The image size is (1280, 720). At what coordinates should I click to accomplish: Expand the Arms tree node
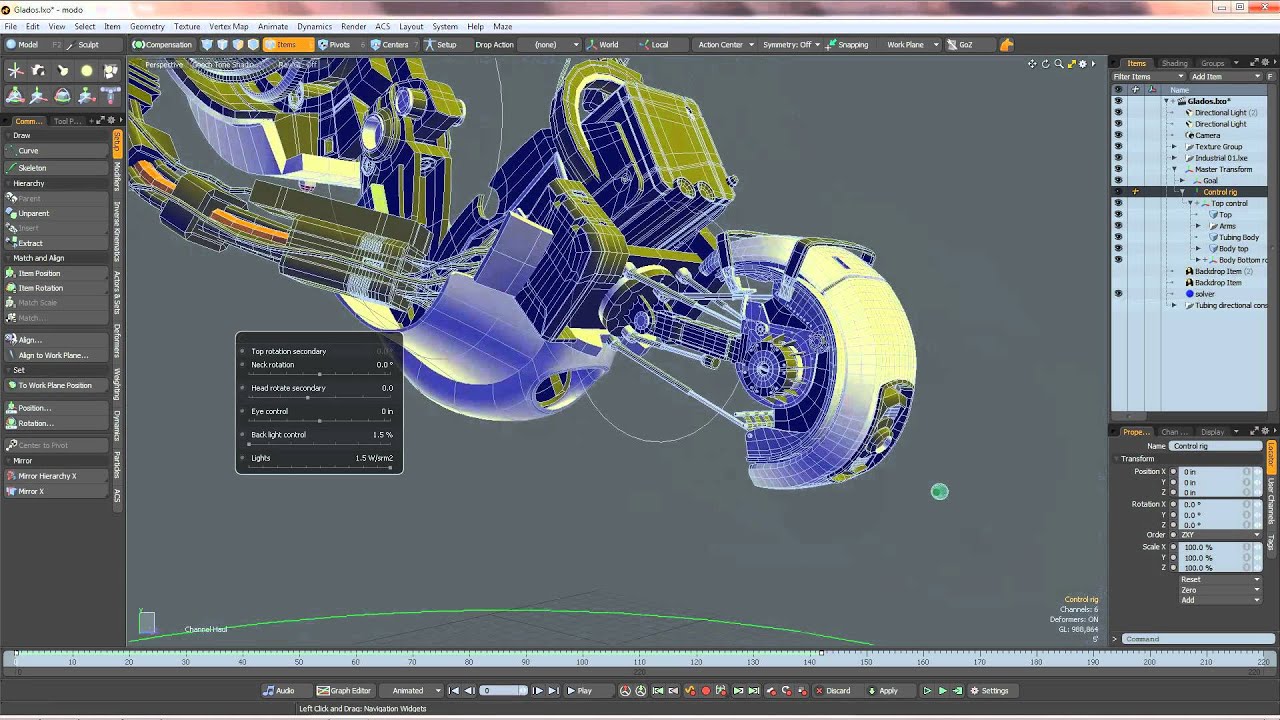[1198, 226]
